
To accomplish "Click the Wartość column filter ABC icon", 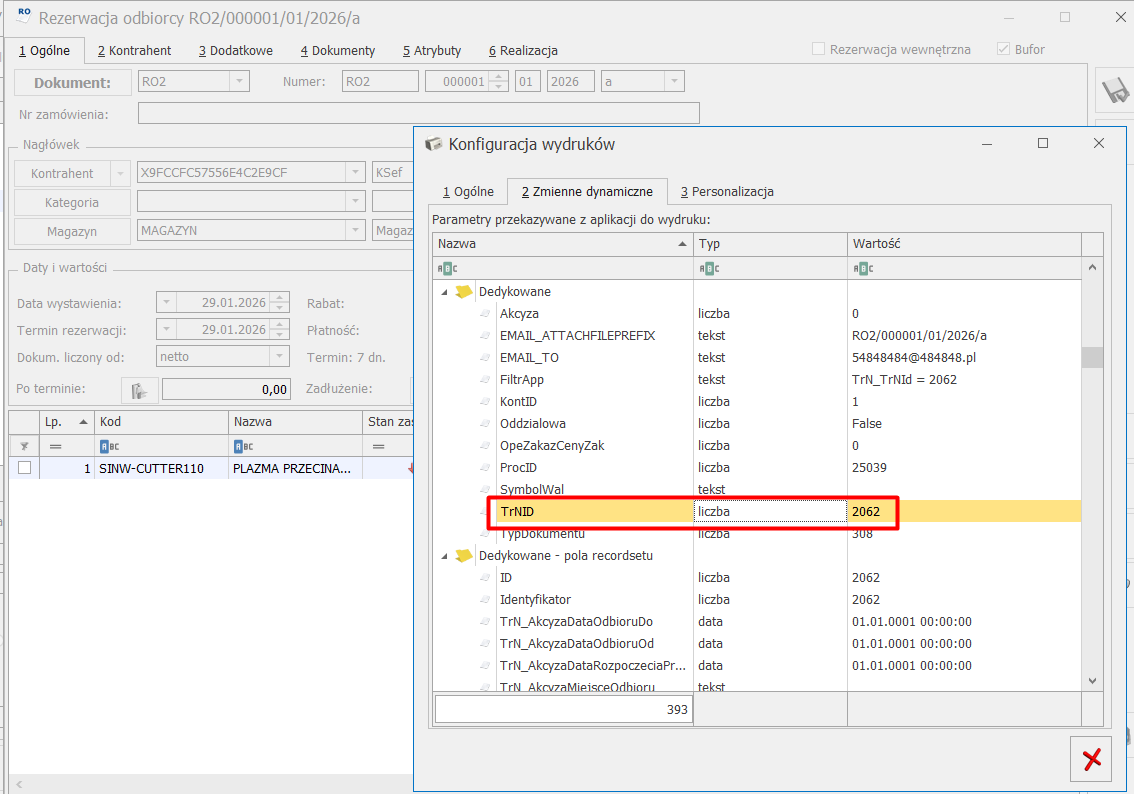I will 863,268.
